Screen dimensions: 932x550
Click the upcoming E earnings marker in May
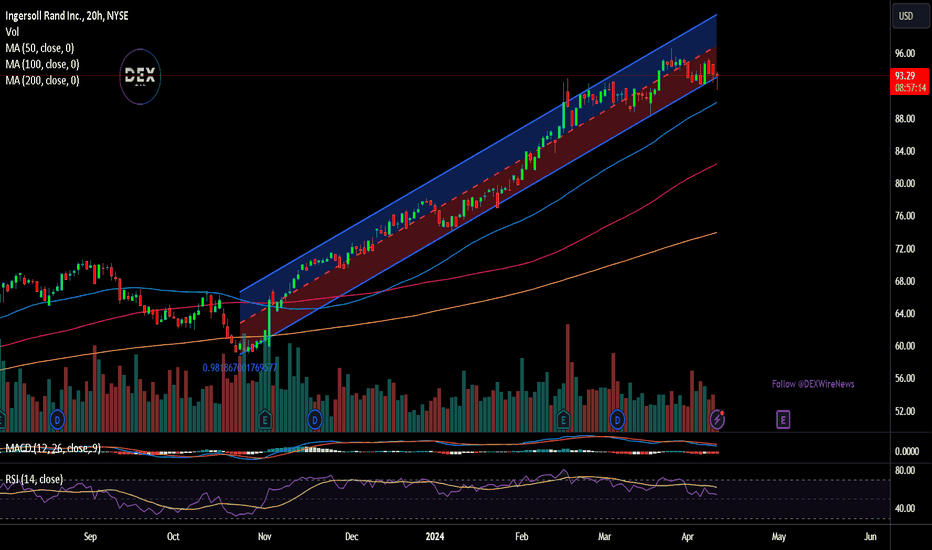click(783, 420)
